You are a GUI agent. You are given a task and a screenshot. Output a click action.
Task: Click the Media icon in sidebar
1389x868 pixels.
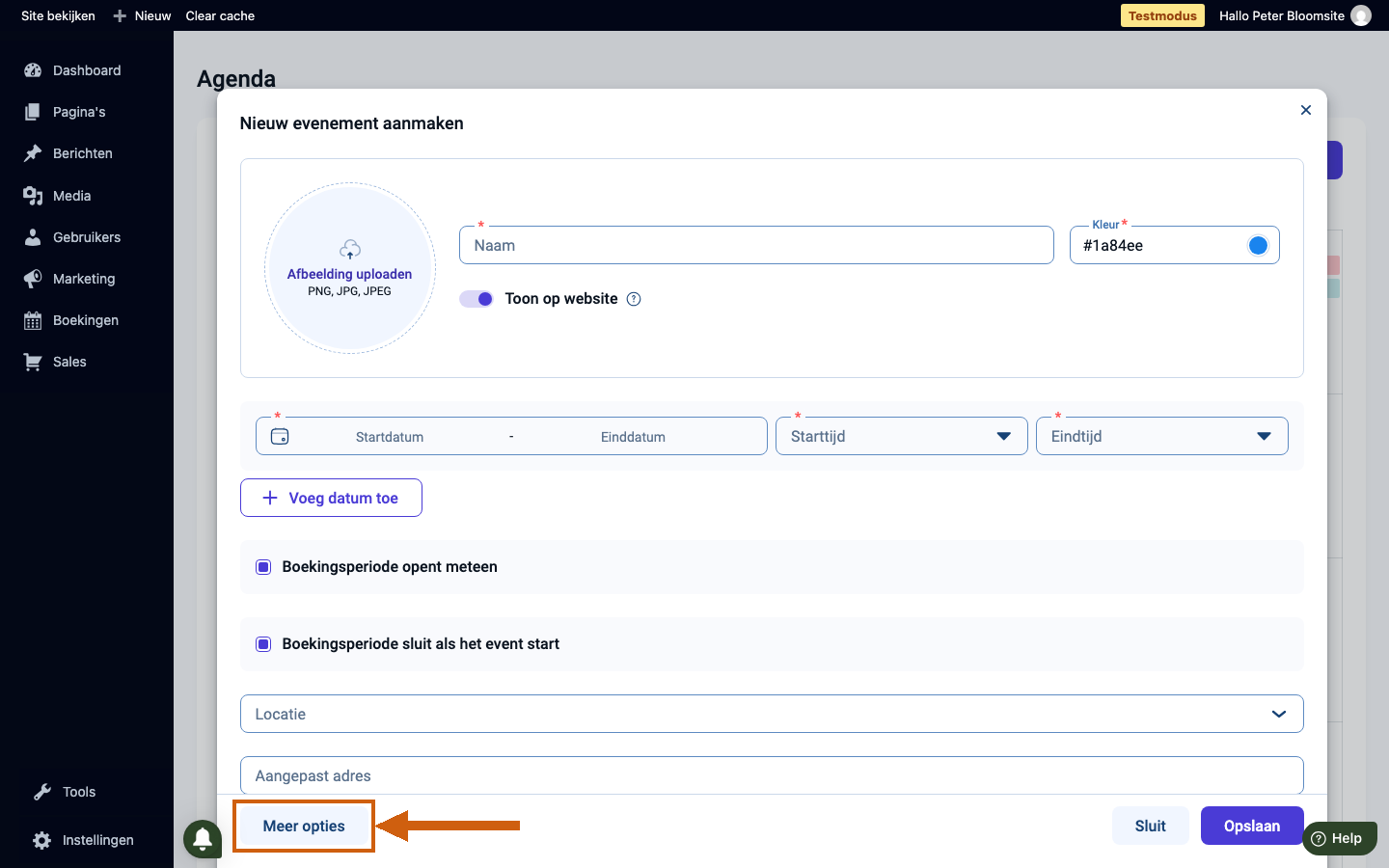pos(33,196)
